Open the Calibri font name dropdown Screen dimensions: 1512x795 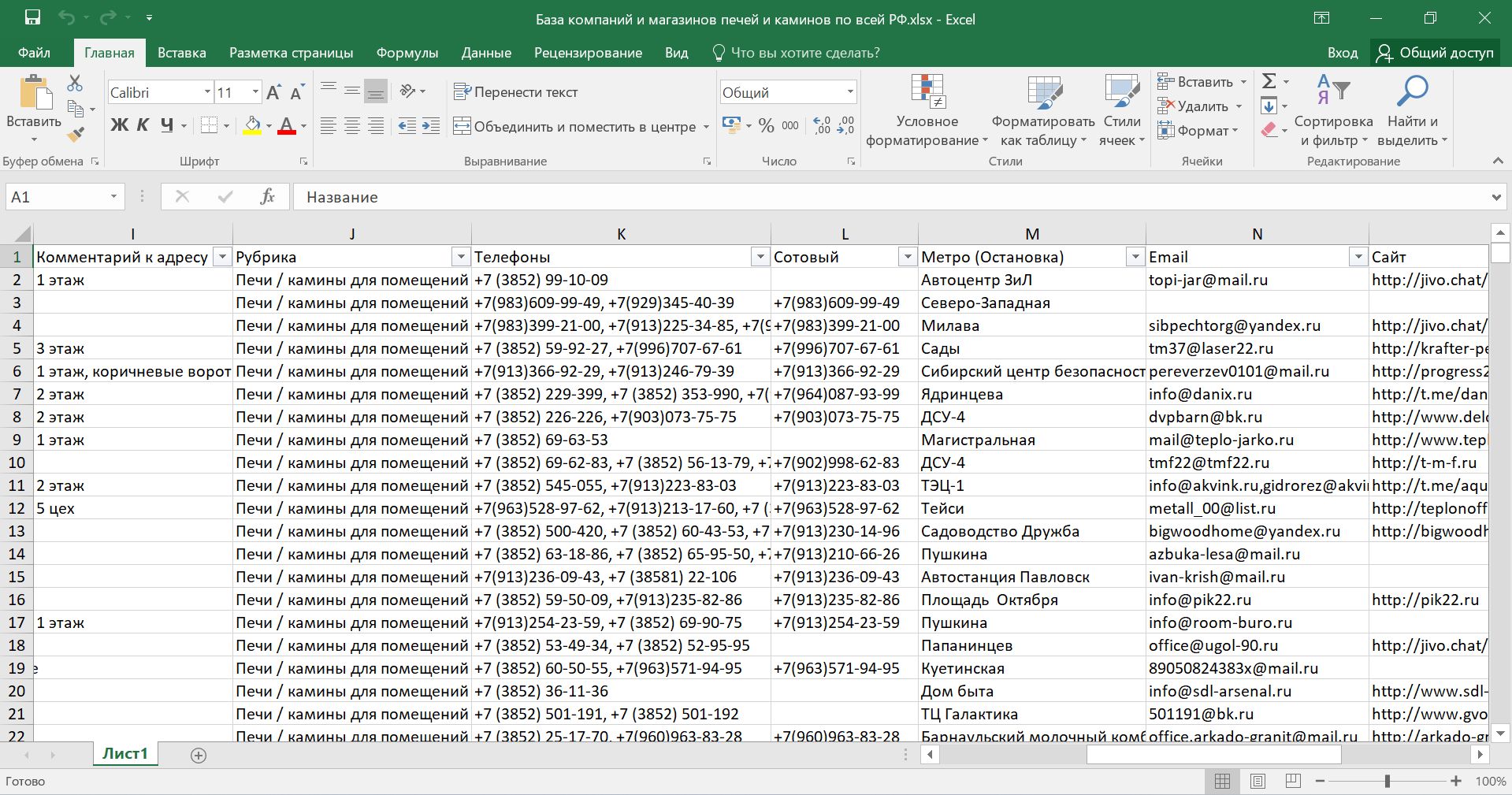coord(207,92)
